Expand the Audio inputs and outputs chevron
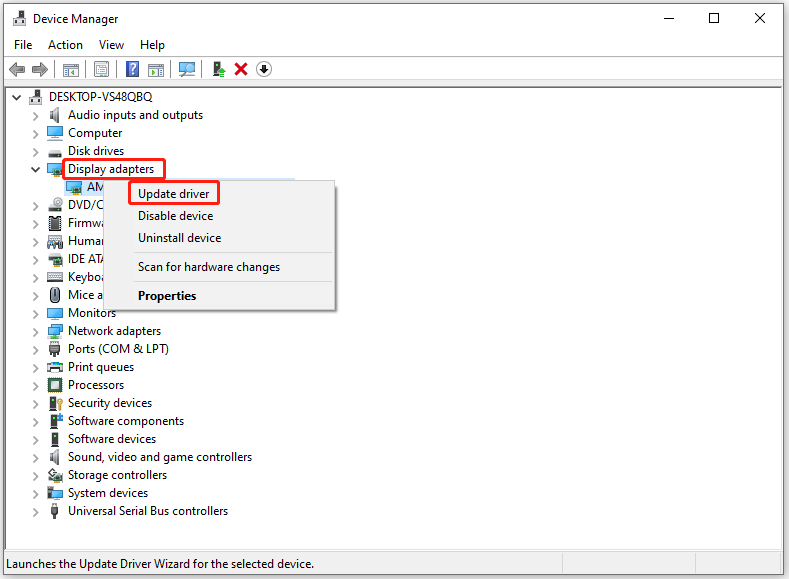Viewport: 789px width, 579px height. click(x=35, y=116)
